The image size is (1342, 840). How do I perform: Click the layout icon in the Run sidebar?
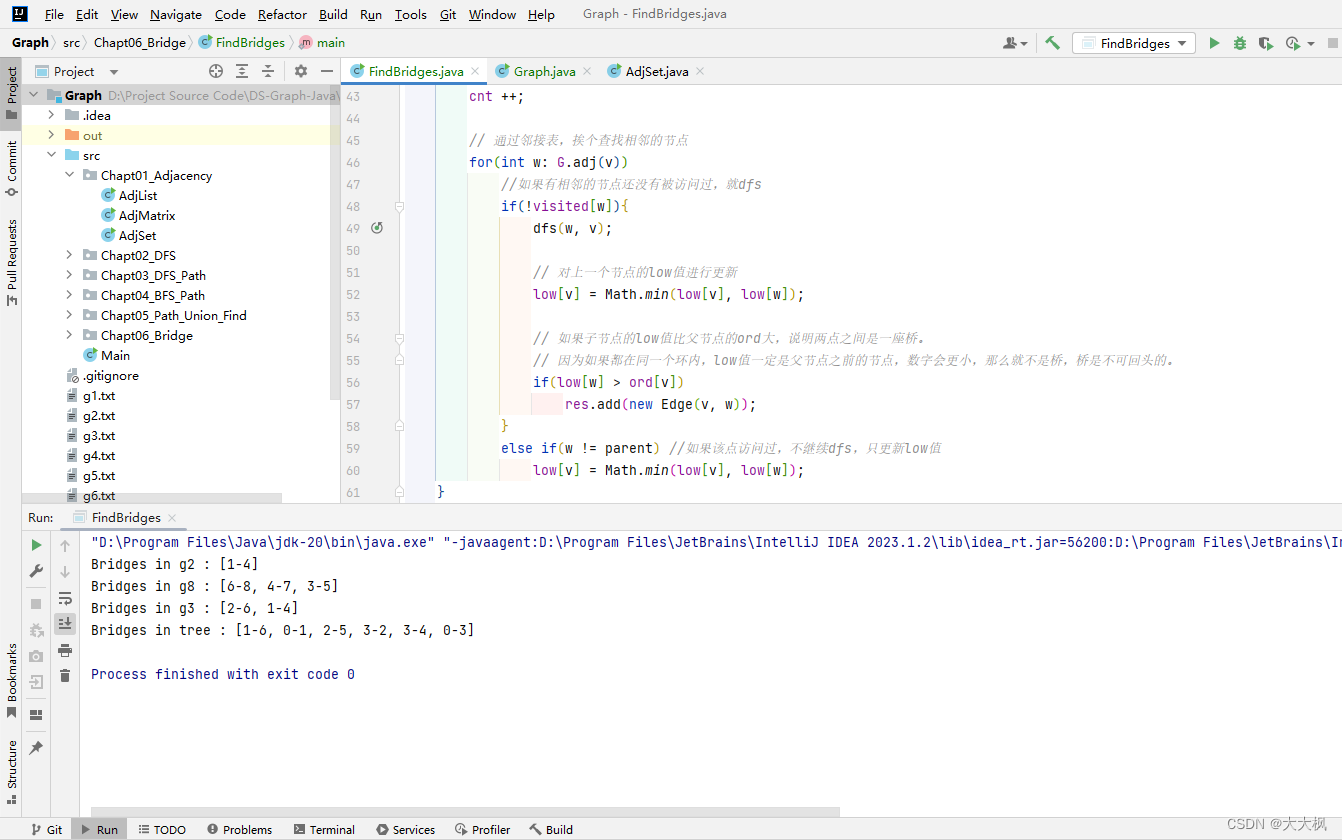tap(36, 715)
